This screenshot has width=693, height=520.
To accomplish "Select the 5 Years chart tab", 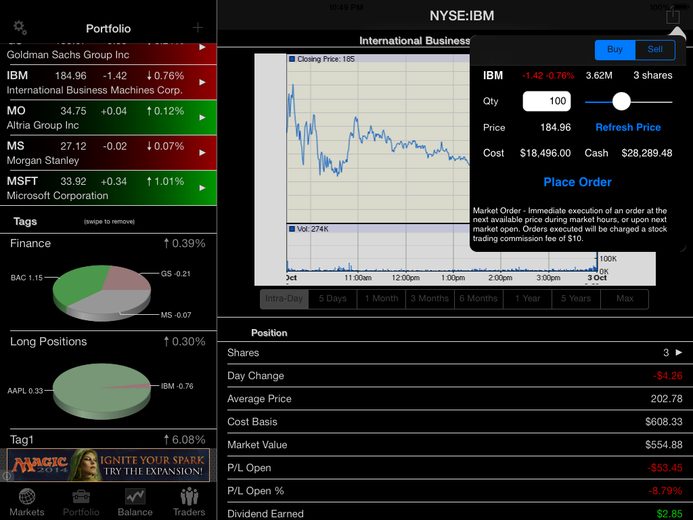I will coord(576,299).
